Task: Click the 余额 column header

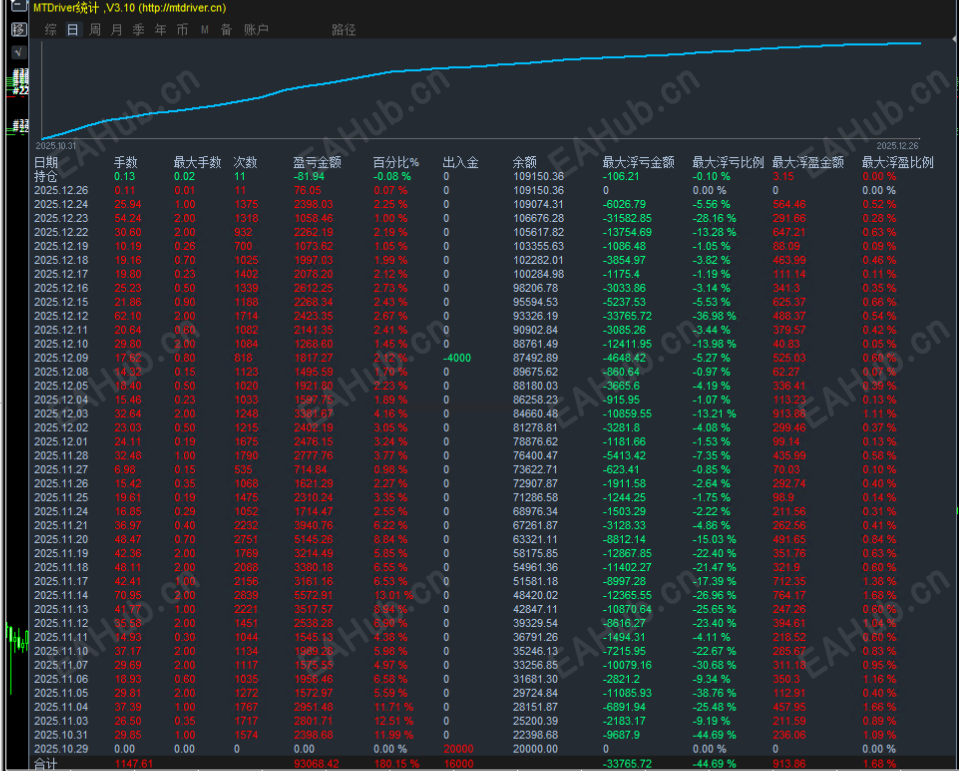Action: pyautogui.click(x=525, y=162)
